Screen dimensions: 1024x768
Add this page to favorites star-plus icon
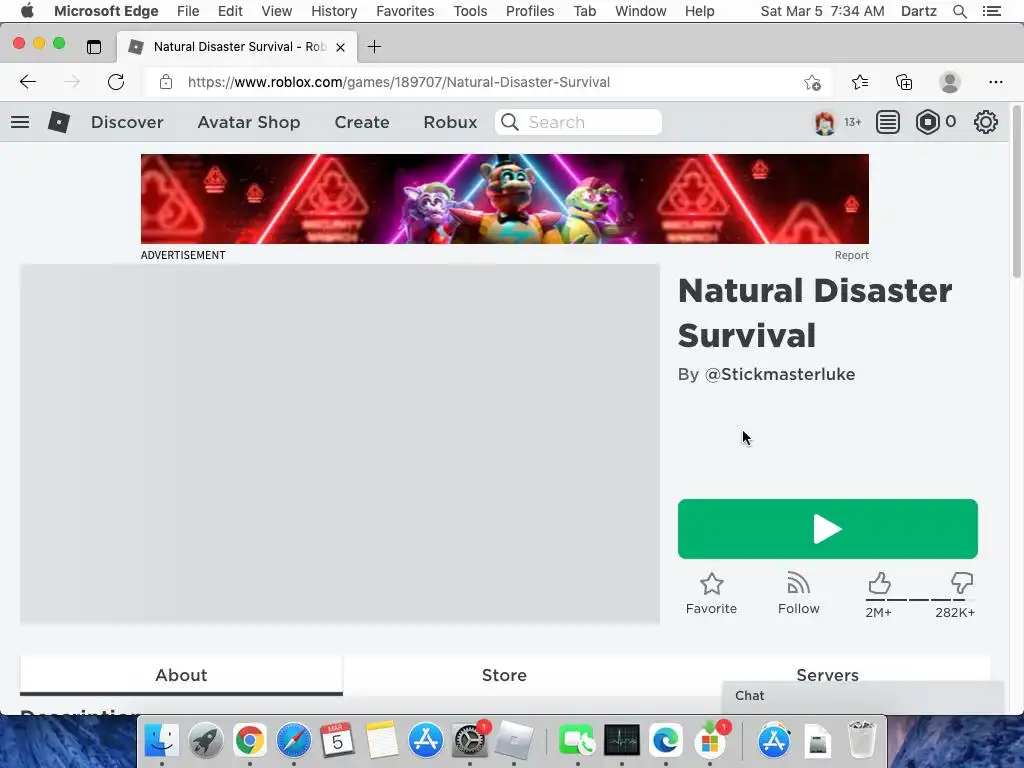coord(812,82)
